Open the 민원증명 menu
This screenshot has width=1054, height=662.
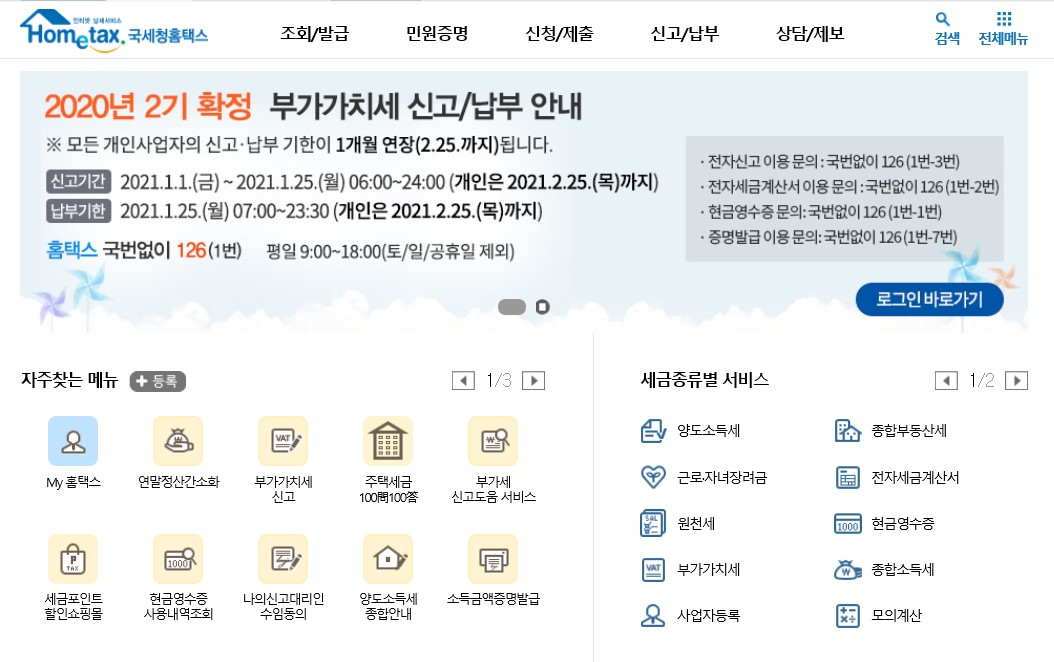pyautogui.click(x=437, y=33)
